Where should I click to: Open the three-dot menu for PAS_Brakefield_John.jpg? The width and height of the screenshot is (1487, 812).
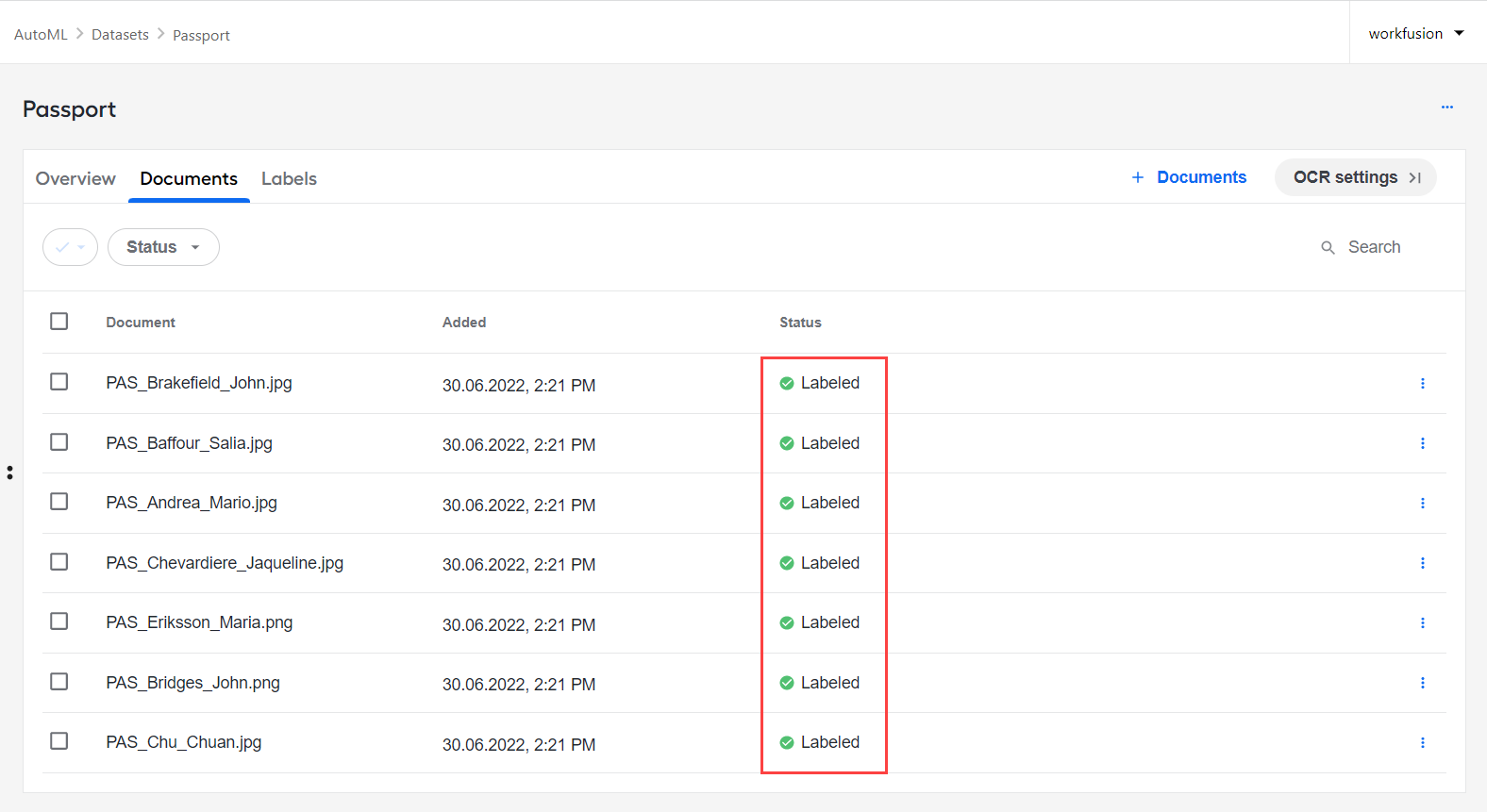(x=1423, y=383)
